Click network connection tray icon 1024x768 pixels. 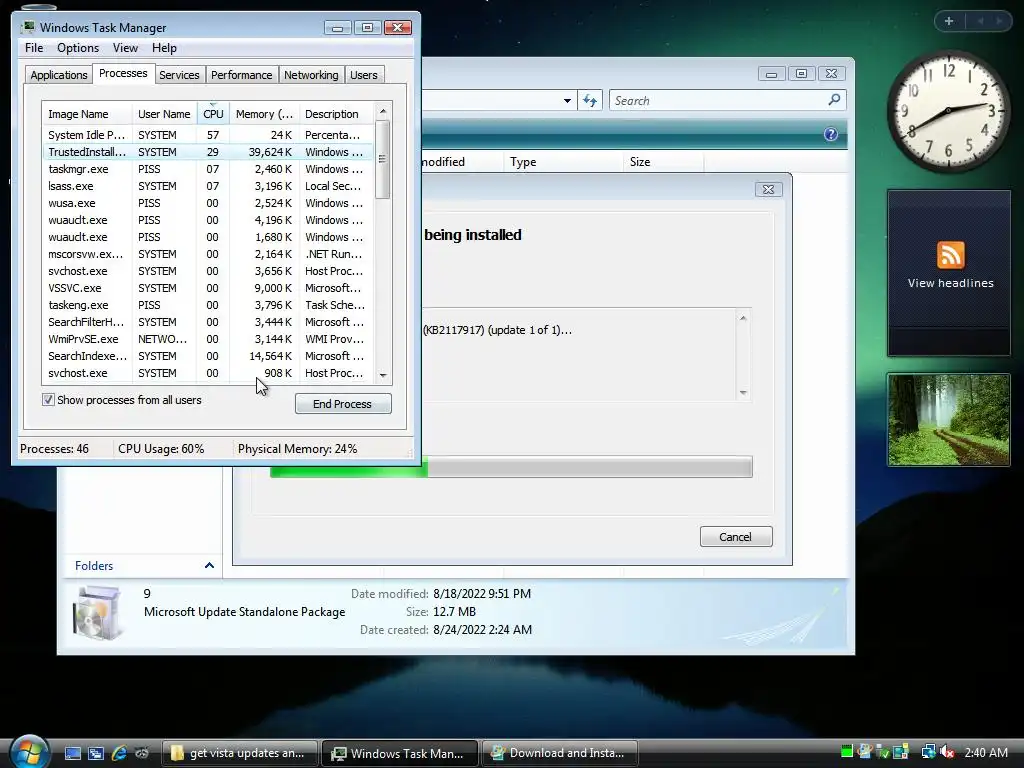tap(927, 752)
